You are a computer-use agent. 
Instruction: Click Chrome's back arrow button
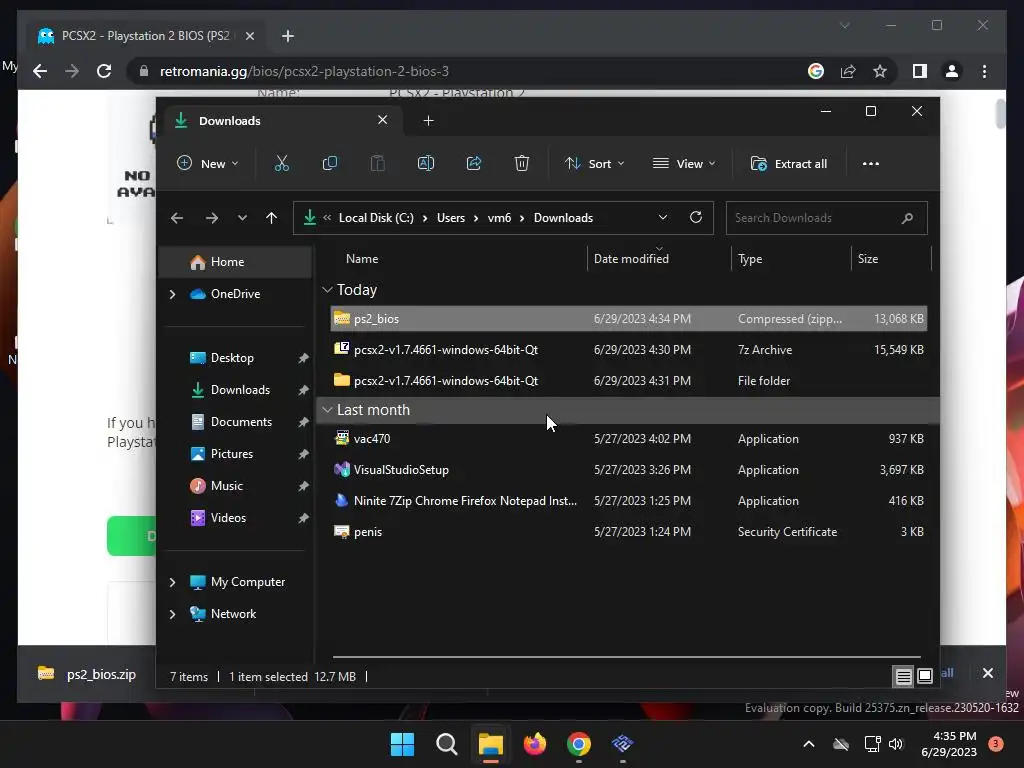[x=40, y=71]
